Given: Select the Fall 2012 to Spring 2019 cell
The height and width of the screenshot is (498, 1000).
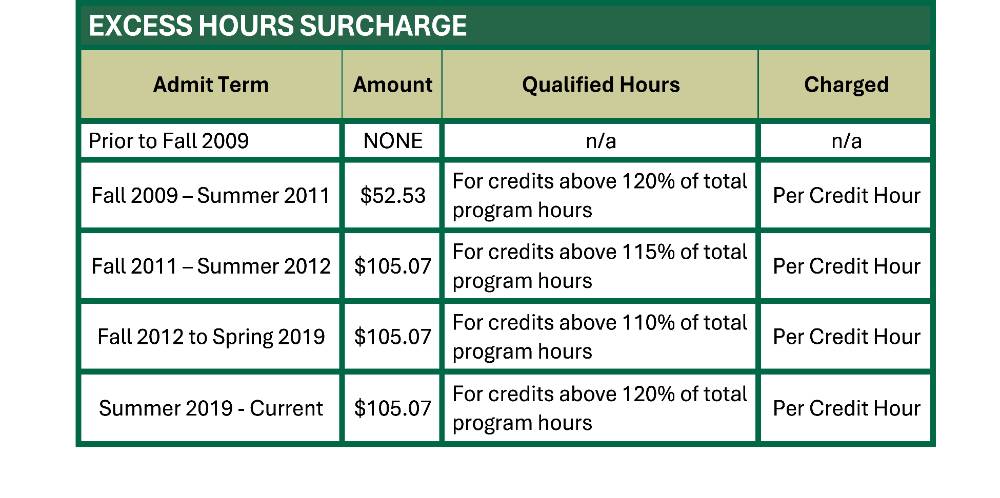Looking at the screenshot, I should pos(210,337).
